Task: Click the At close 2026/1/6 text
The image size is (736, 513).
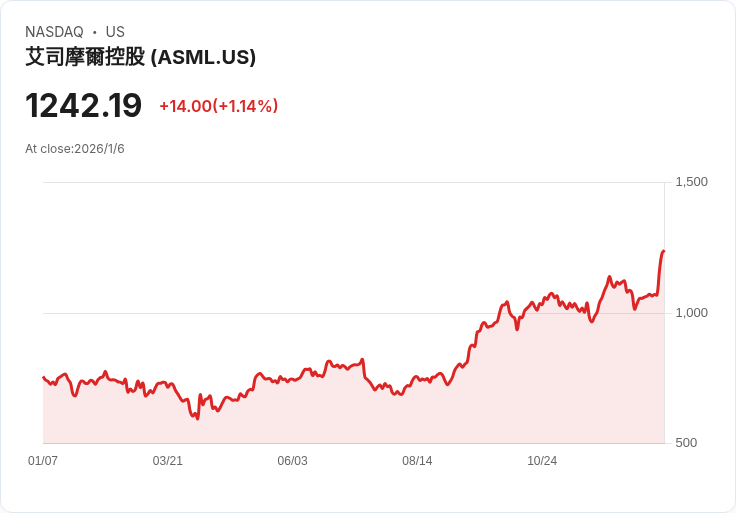Action: point(75,149)
